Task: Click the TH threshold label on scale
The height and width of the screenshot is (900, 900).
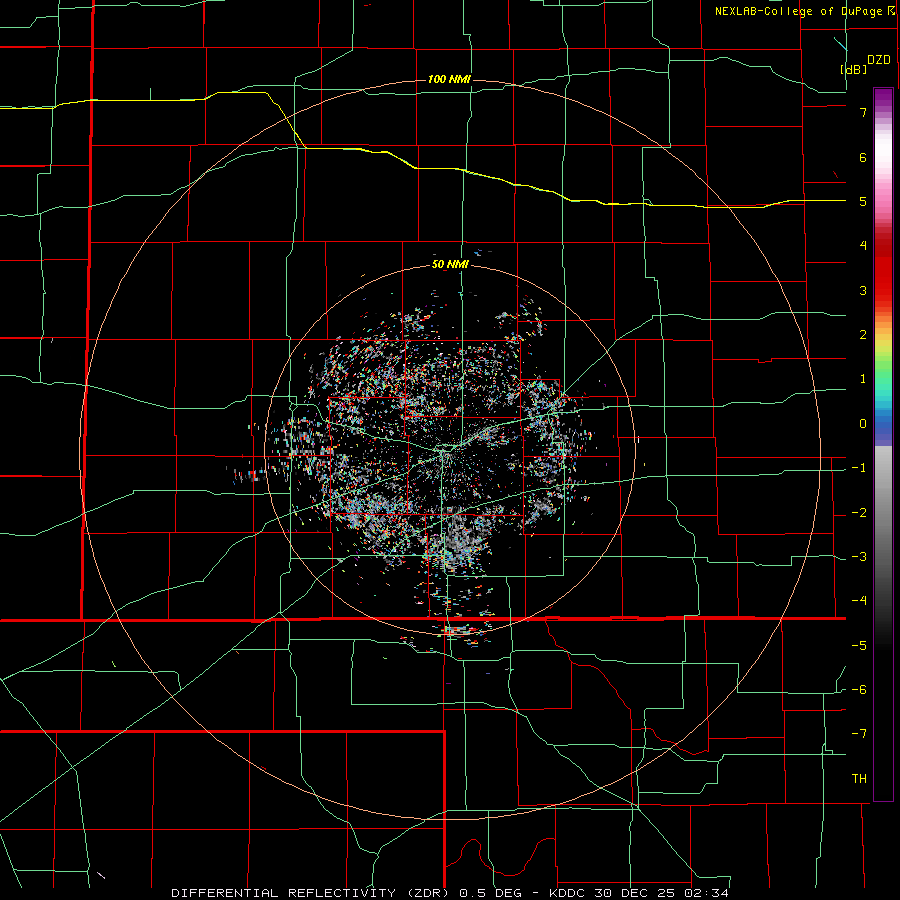Action: (859, 779)
